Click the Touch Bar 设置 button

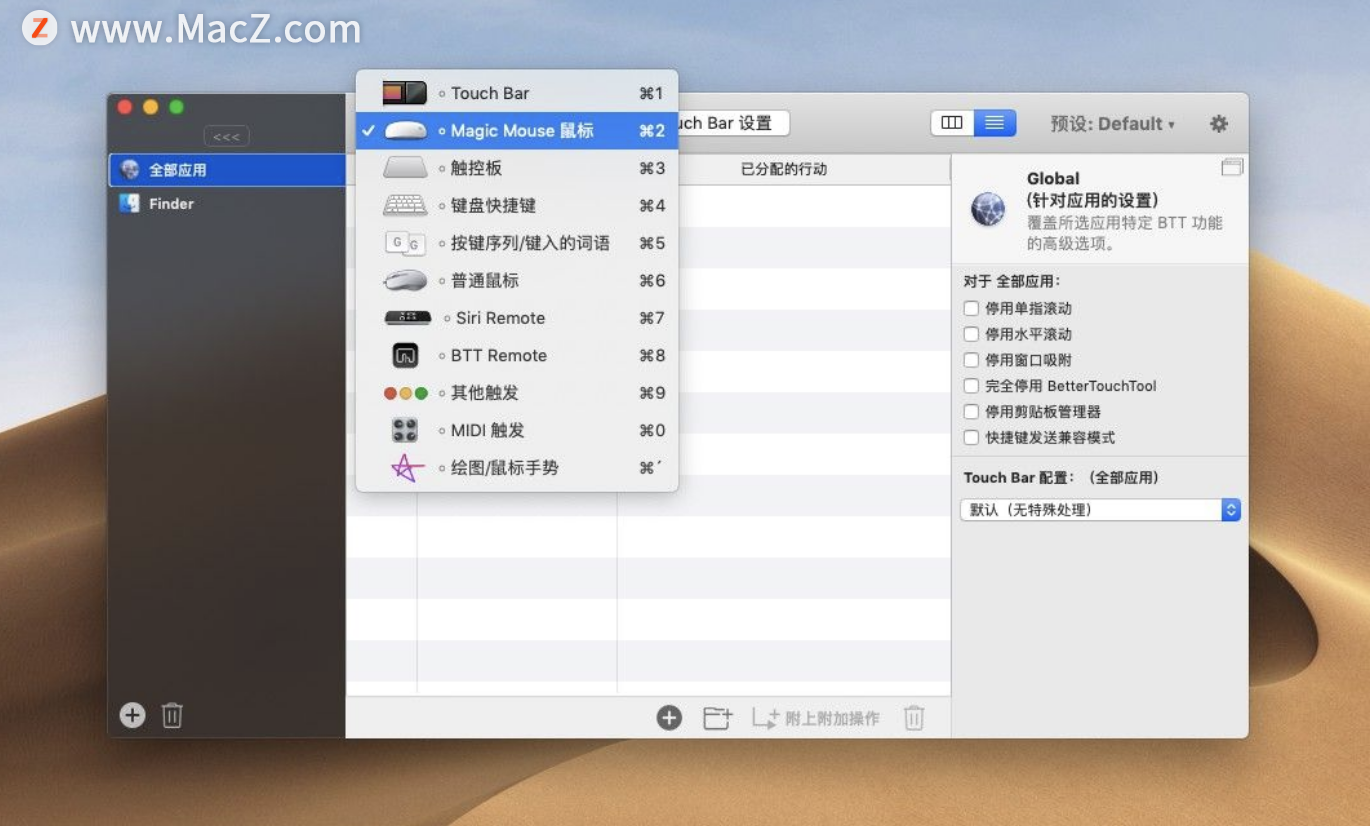coord(733,123)
